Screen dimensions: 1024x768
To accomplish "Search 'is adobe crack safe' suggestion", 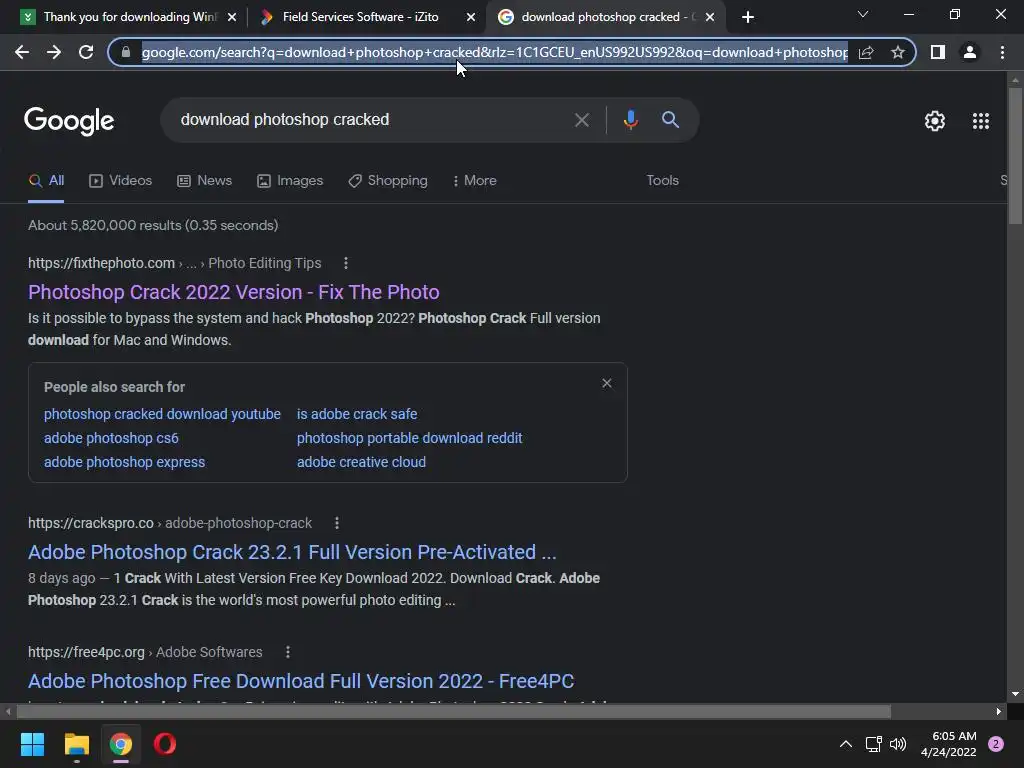I will click(x=357, y=415).
